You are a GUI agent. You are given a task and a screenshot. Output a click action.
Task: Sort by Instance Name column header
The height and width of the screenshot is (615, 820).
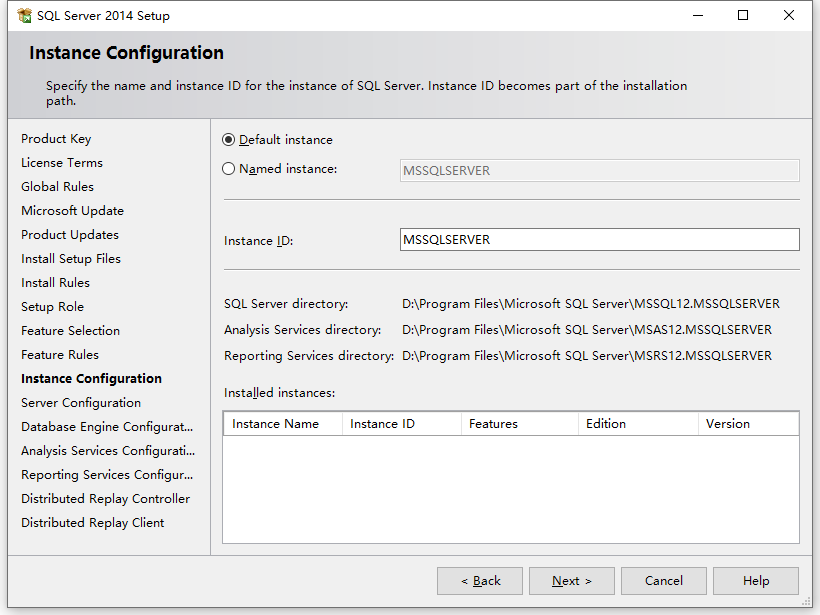283,424
